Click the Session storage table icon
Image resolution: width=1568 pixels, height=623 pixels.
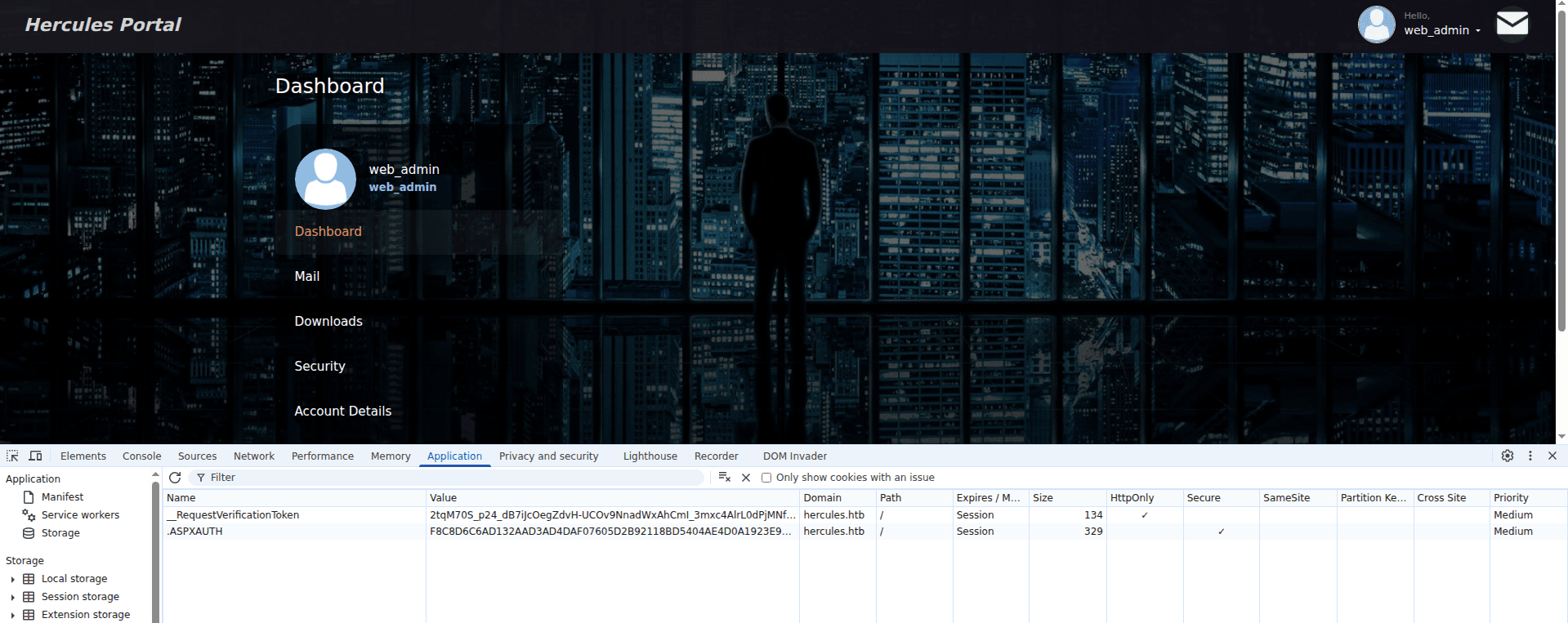[x=29, y=597]
